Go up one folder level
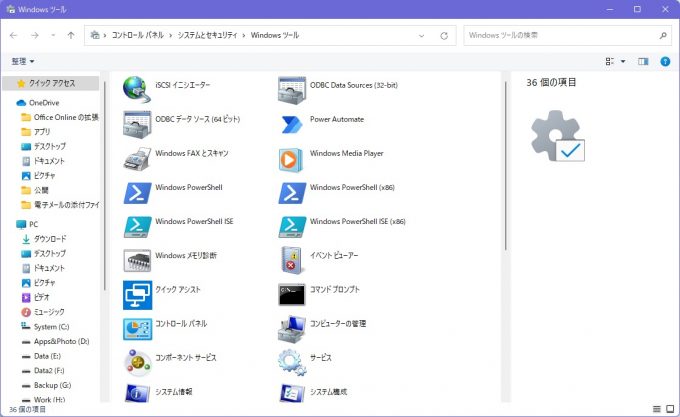Viewport: 680px width, 417px height. tap(71, 35)
